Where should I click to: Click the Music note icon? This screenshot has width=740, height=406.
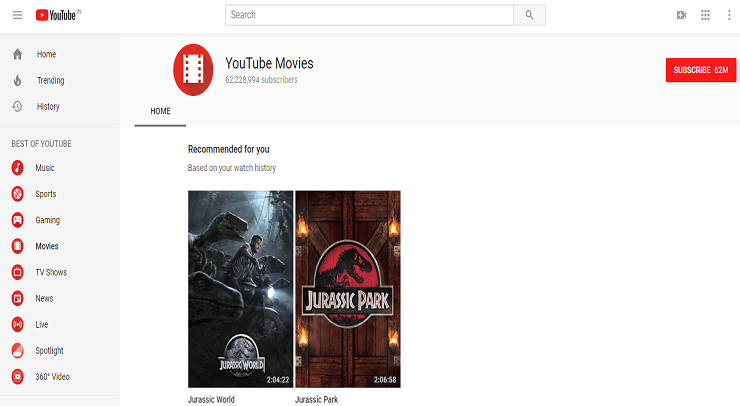coord(17,168)
